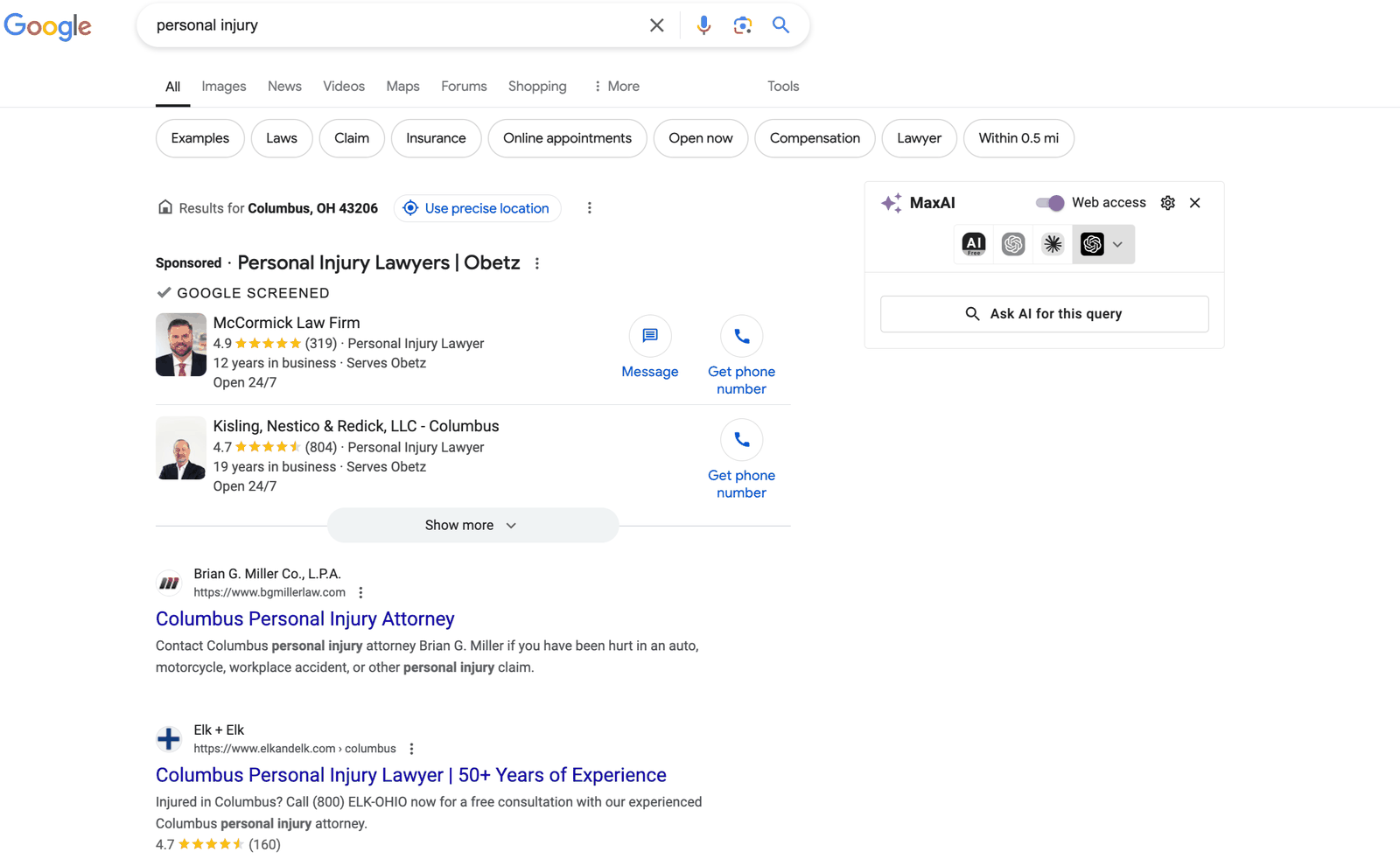Click the https://www.bgmillerlaw.com URL text
The image size is (1400, 859).
pos(269,593)
